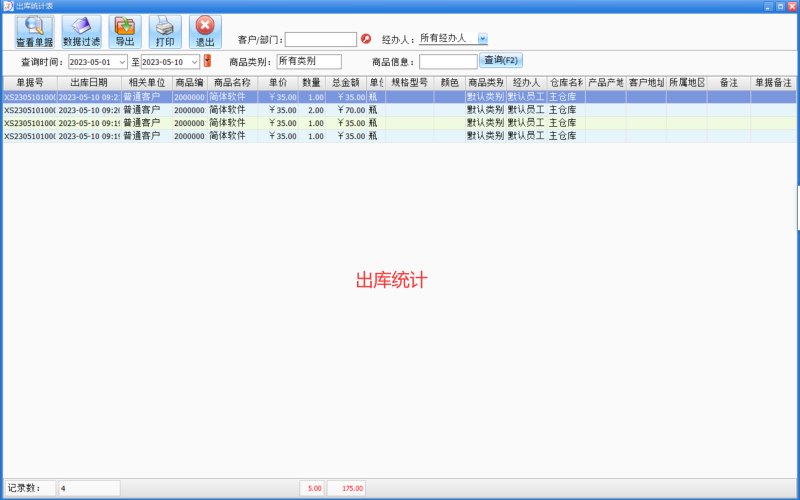Sort by the 单据号 column header
Viewport: 800px width, 500px height.
tap(30, 83)
